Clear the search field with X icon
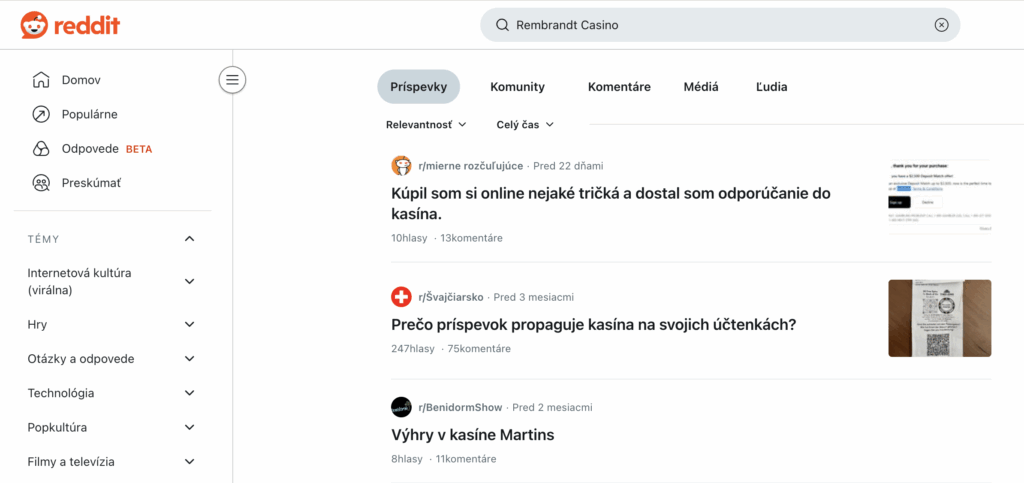The height and width of the screenshot is (483, 1024). tap(941, 25)
